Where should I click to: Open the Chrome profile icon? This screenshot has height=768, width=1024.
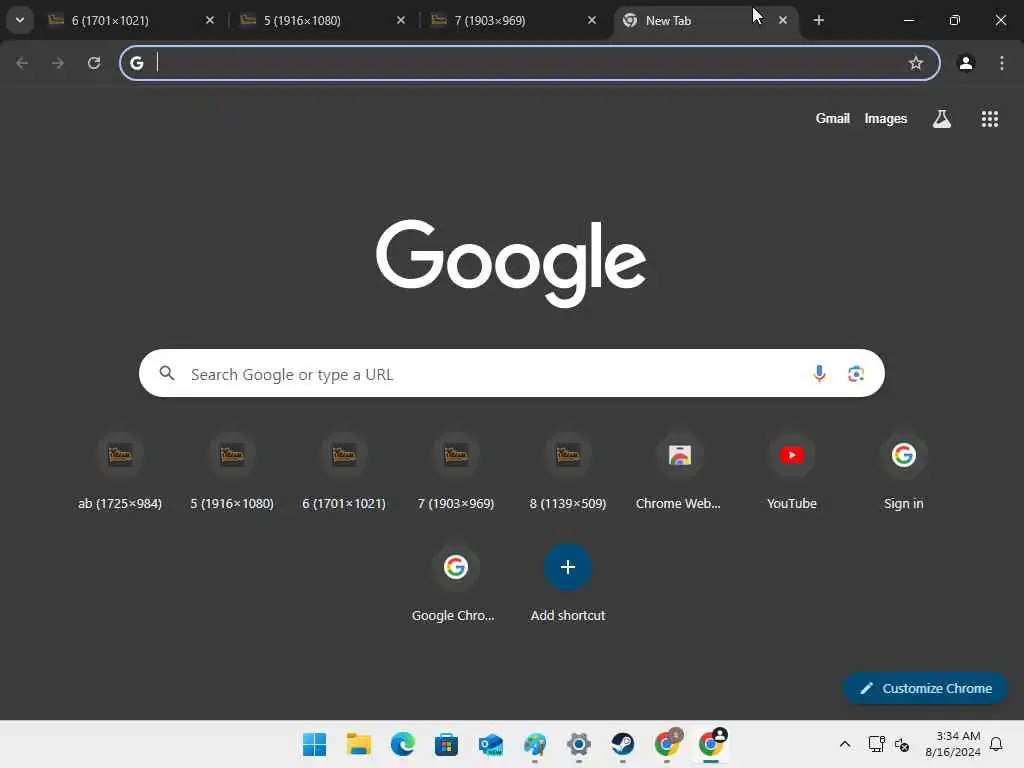click(966, 63)
